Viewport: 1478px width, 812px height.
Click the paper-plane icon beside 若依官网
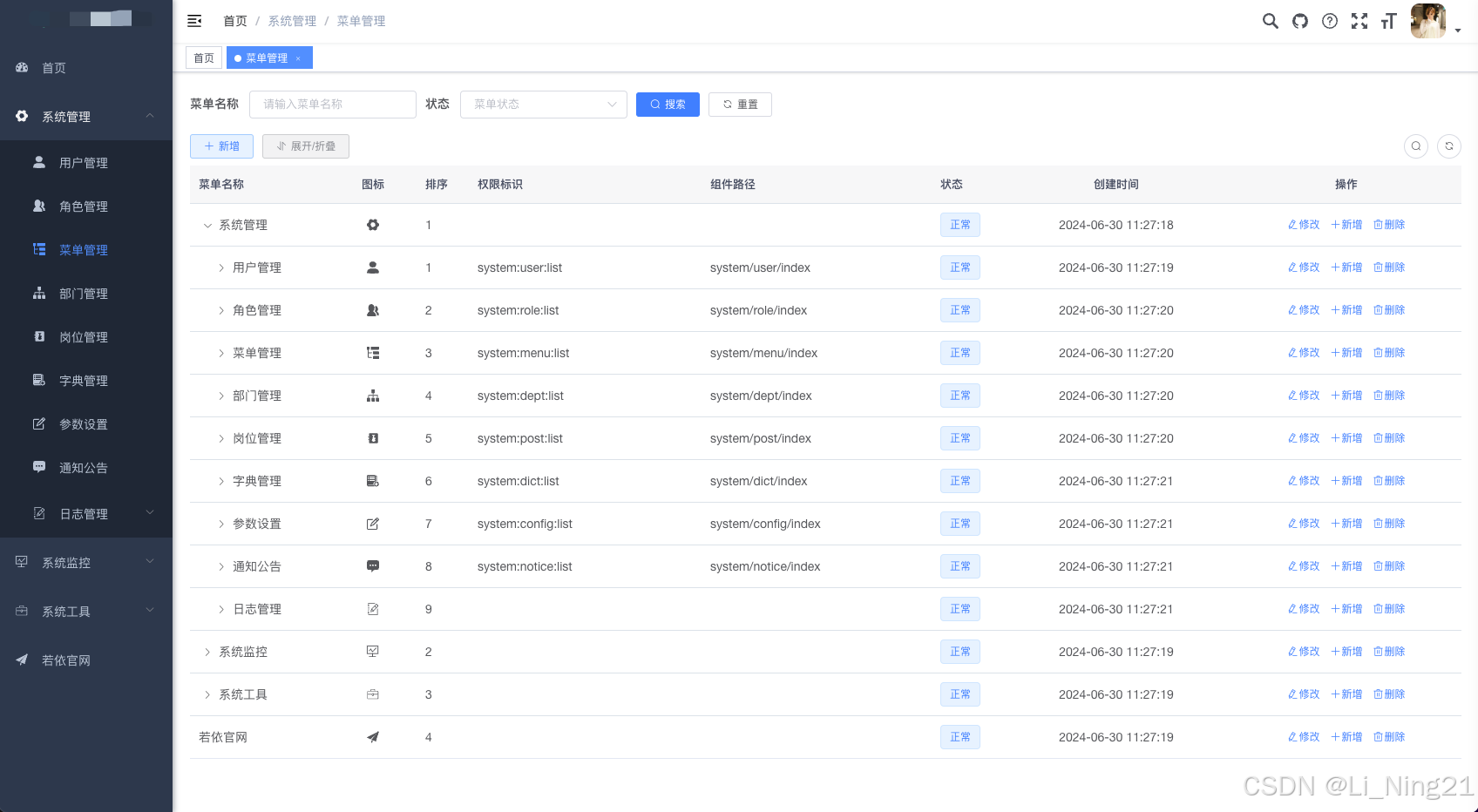click(x=21, y=660)
